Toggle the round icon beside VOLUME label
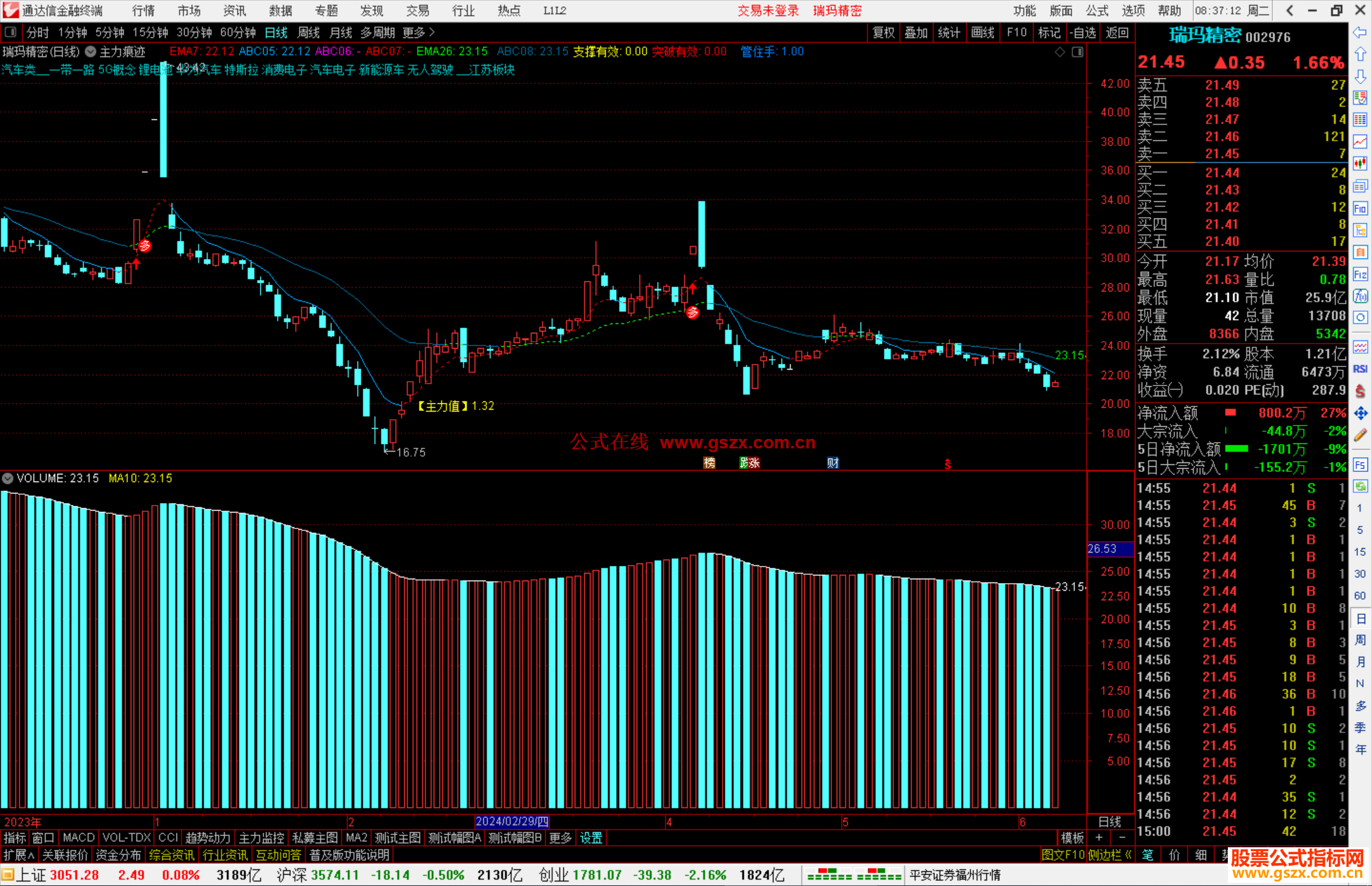Screen dimensions: 1372x886 coord(8,478)
